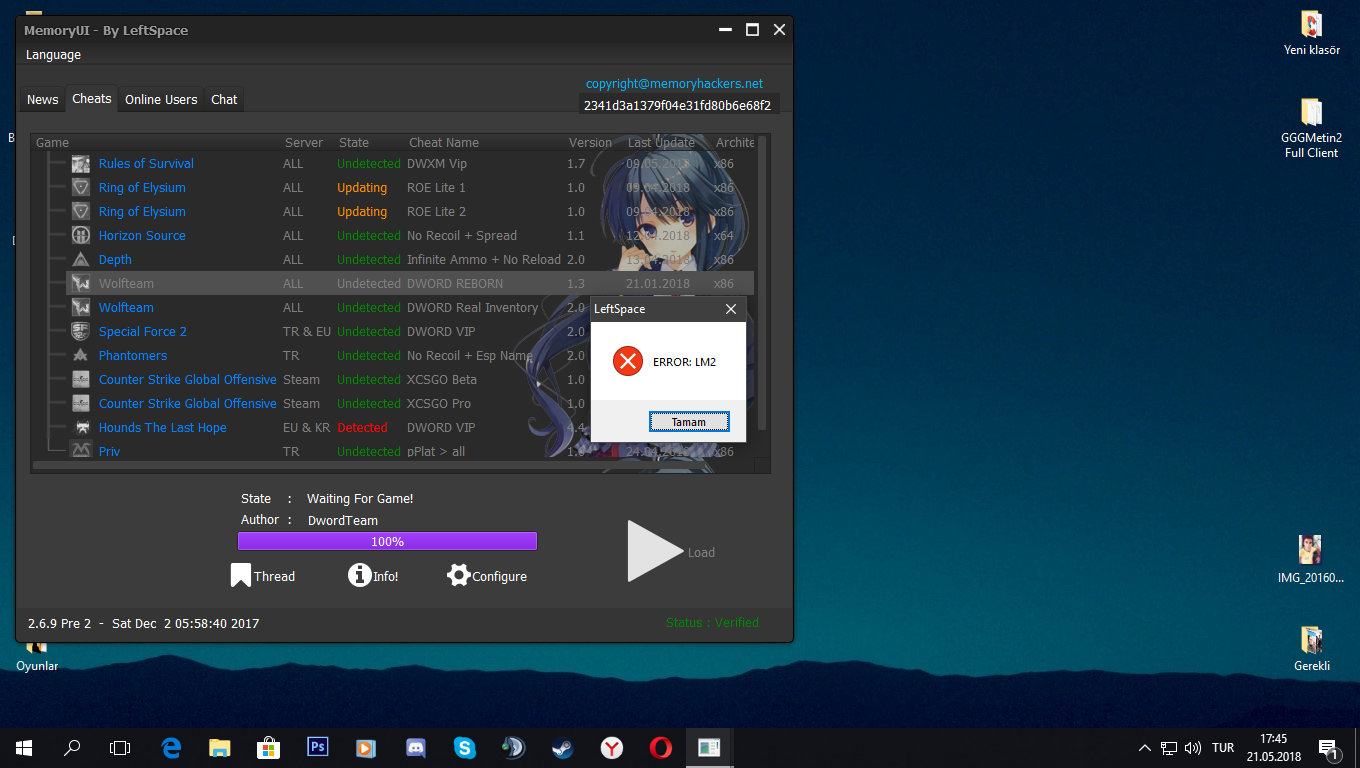Select the Horizon Source link
The width and height of the screenshot is (1360, 768).
coord(142,236)
